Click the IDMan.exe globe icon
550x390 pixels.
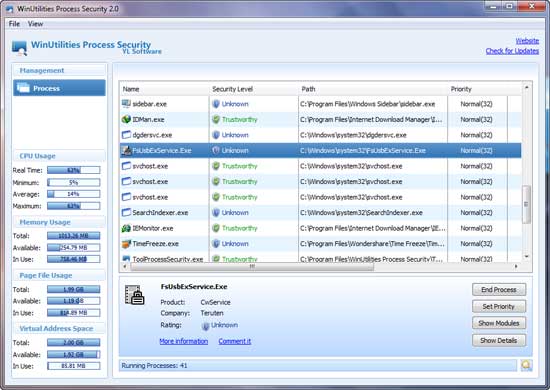point(126,119)
